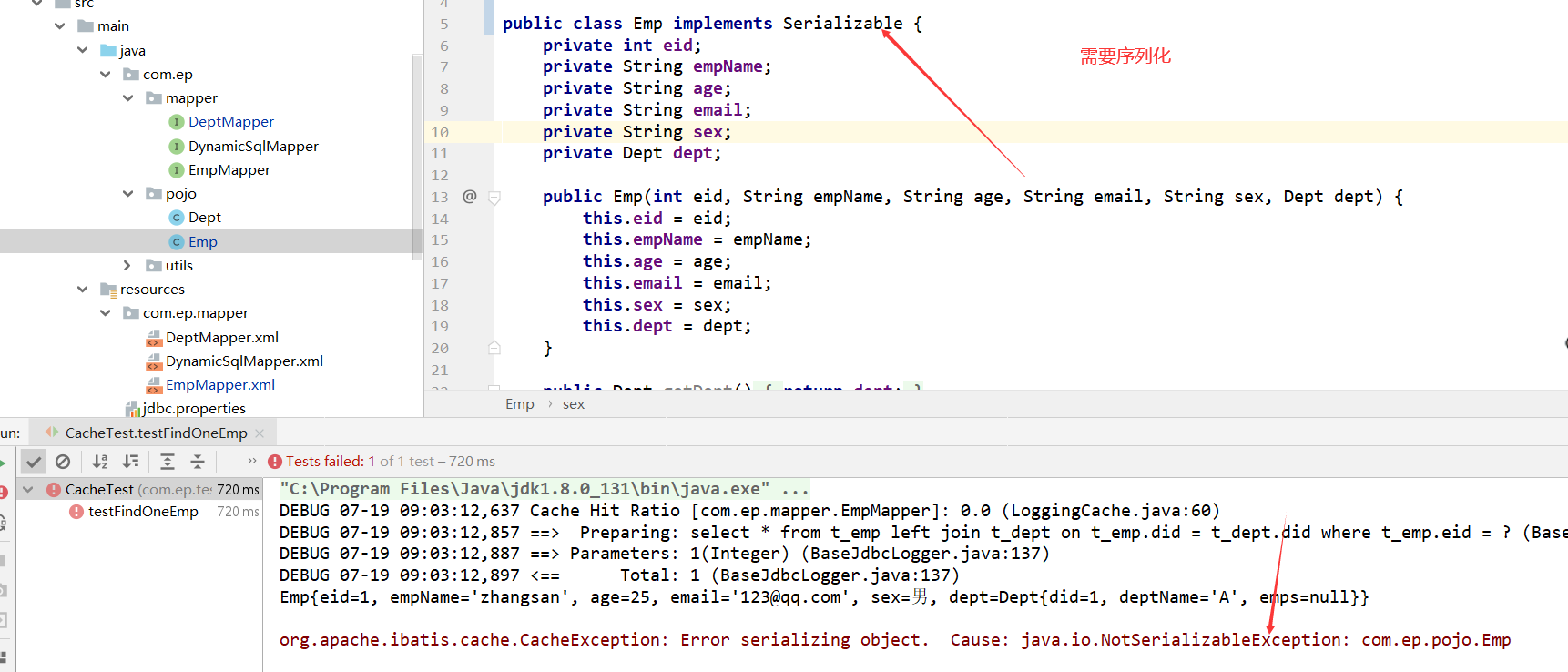
Task: Click the error icon beside CacheTest
Action: [54, 490]
